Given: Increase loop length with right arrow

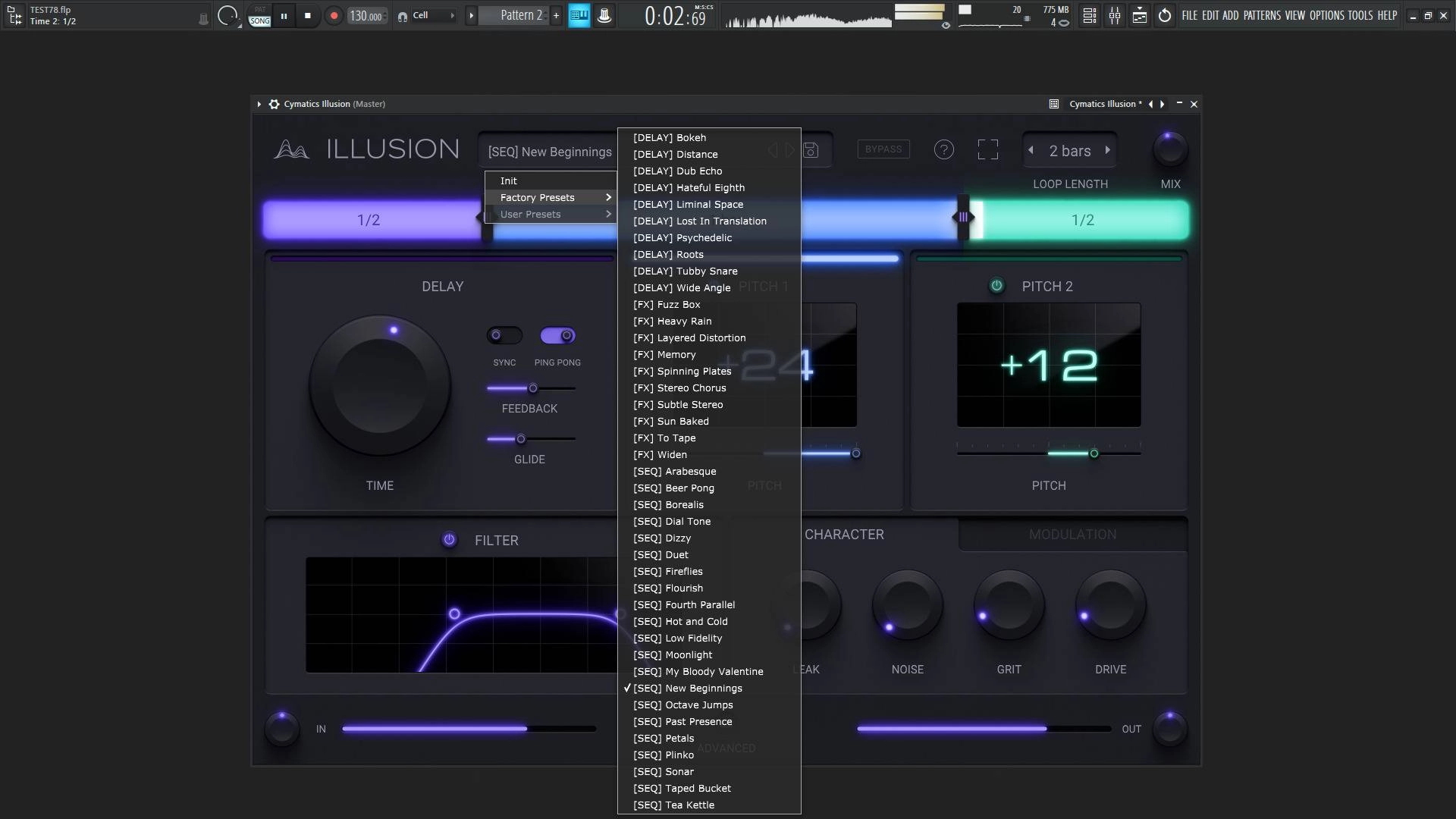Looking at the screenshot, I should coord(1108,150).
